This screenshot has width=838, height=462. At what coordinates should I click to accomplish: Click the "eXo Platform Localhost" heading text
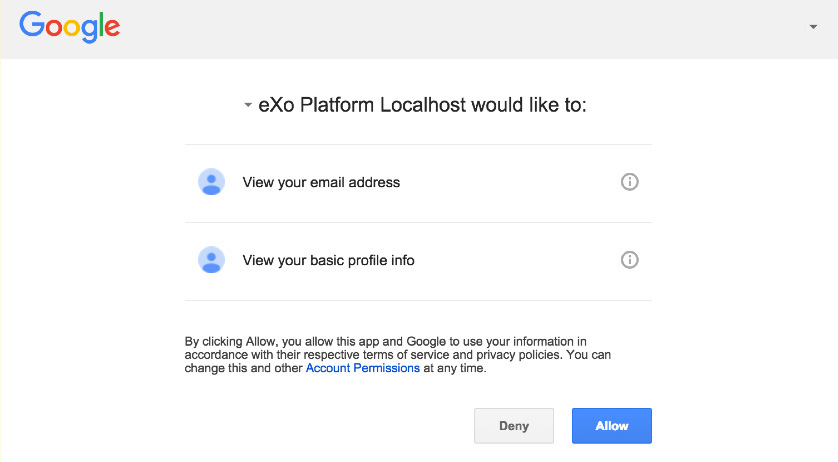[361, 105]
